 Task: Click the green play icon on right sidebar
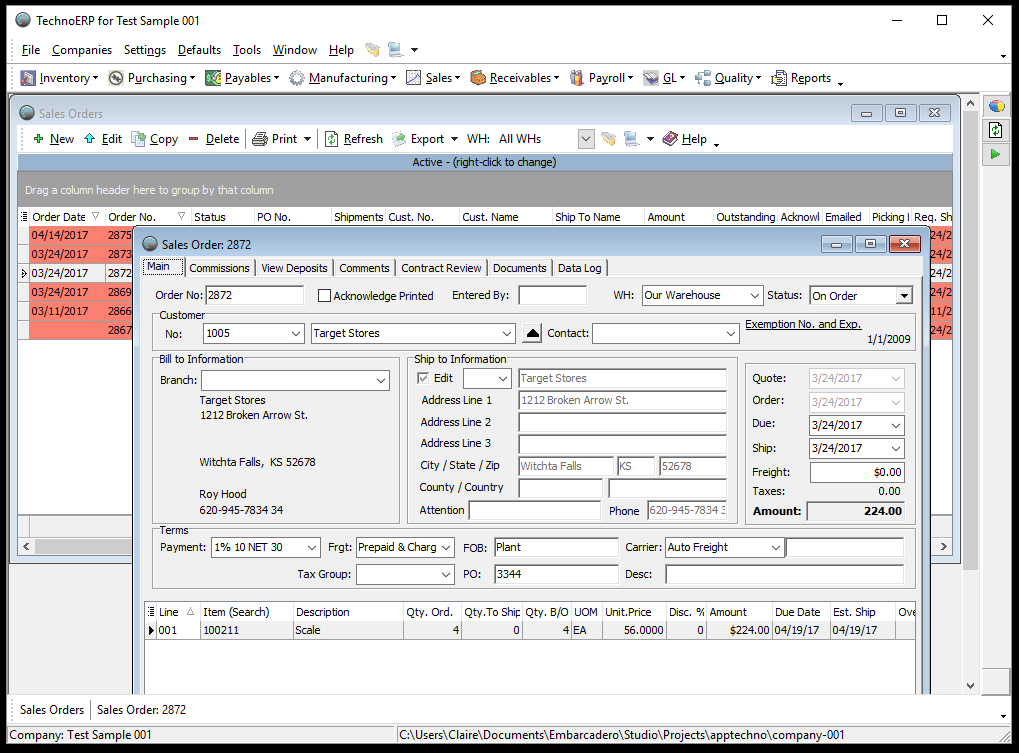[x=995, y=155]
